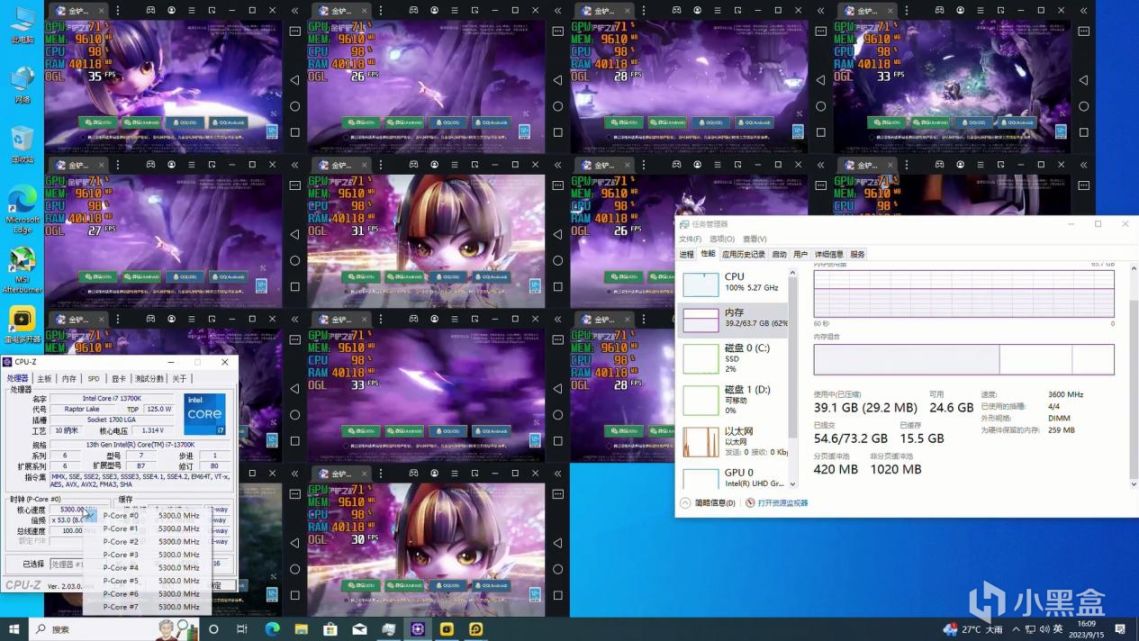Collapse the sidebar chevron of the 30 FPS emulator
This screenshot has width=1139, height=641.
(x=558, y=473)
